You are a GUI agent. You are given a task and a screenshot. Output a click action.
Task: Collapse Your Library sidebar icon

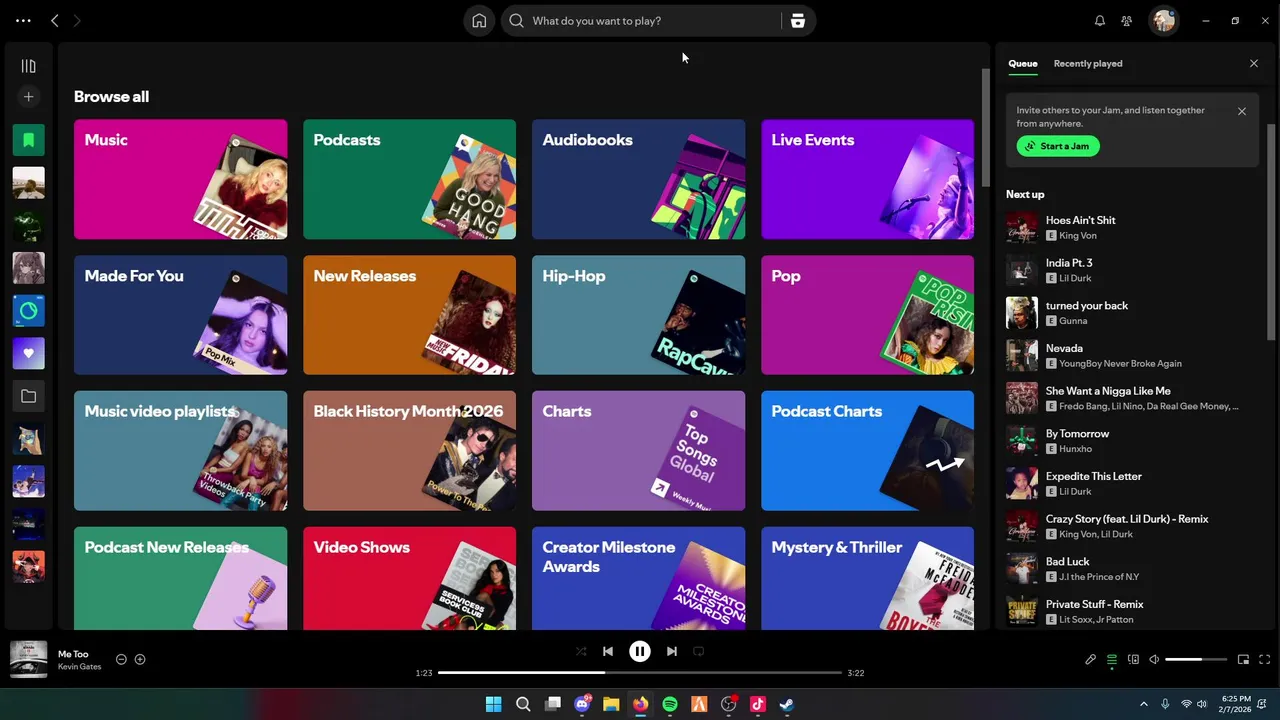click(x=28, y=66)
